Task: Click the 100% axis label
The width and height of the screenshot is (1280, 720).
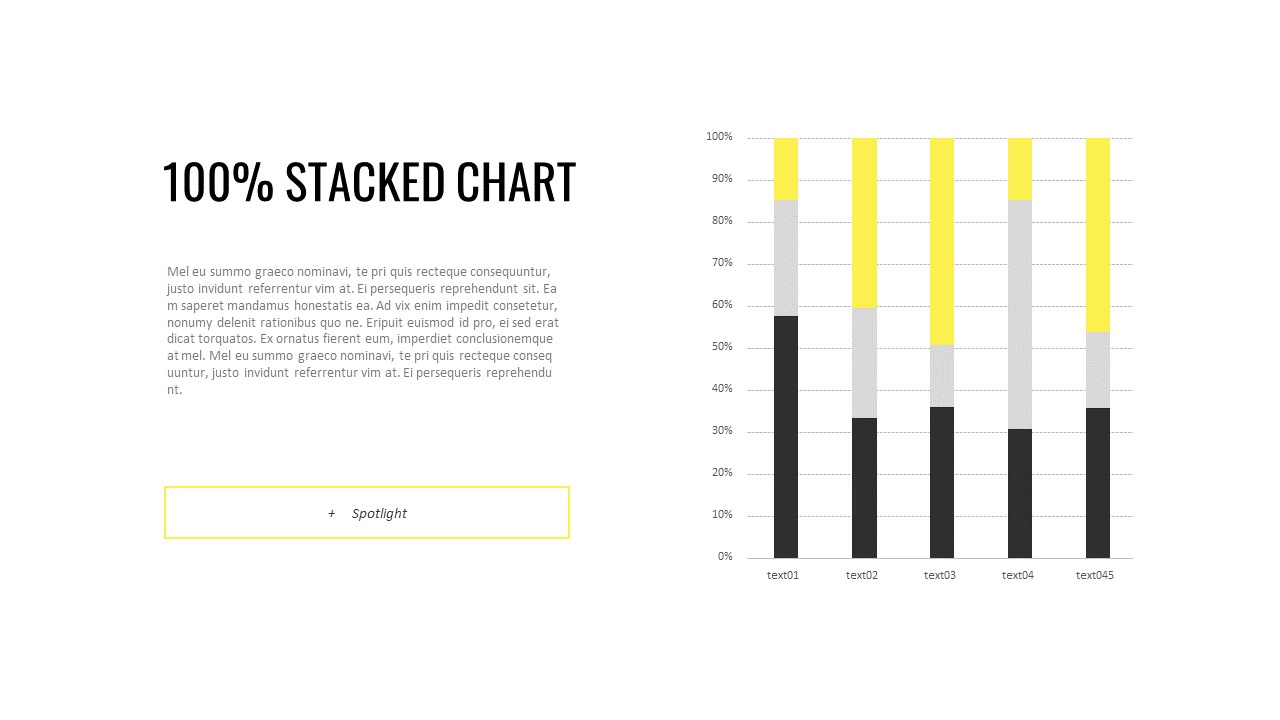Action: pyautogui.click(x=719, y=136)
